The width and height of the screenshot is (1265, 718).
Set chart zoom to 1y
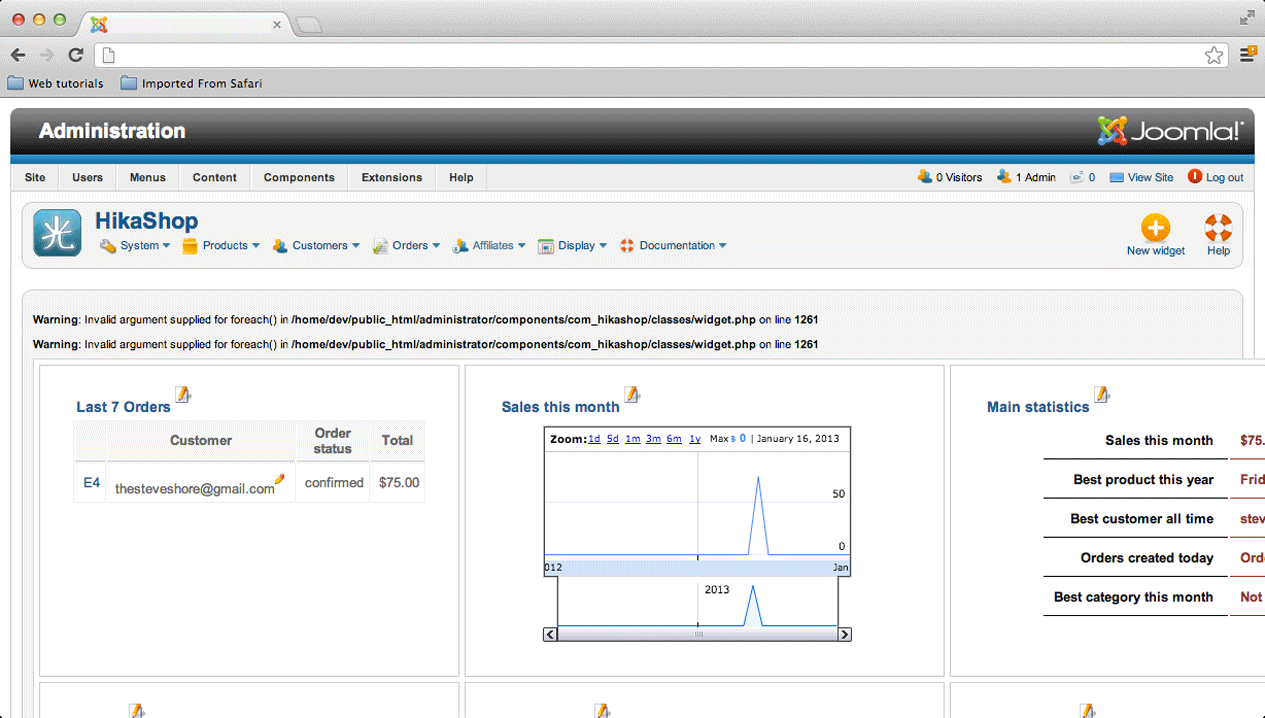click(695, 439)
